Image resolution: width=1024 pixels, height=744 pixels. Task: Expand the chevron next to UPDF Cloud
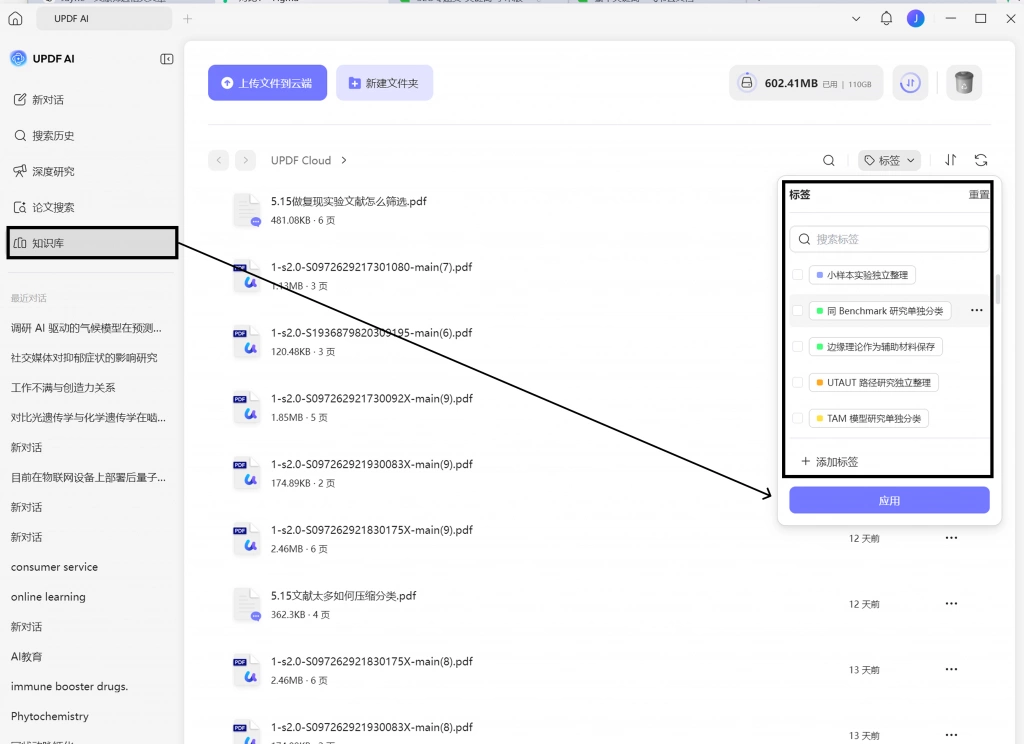tap(344, 161)
